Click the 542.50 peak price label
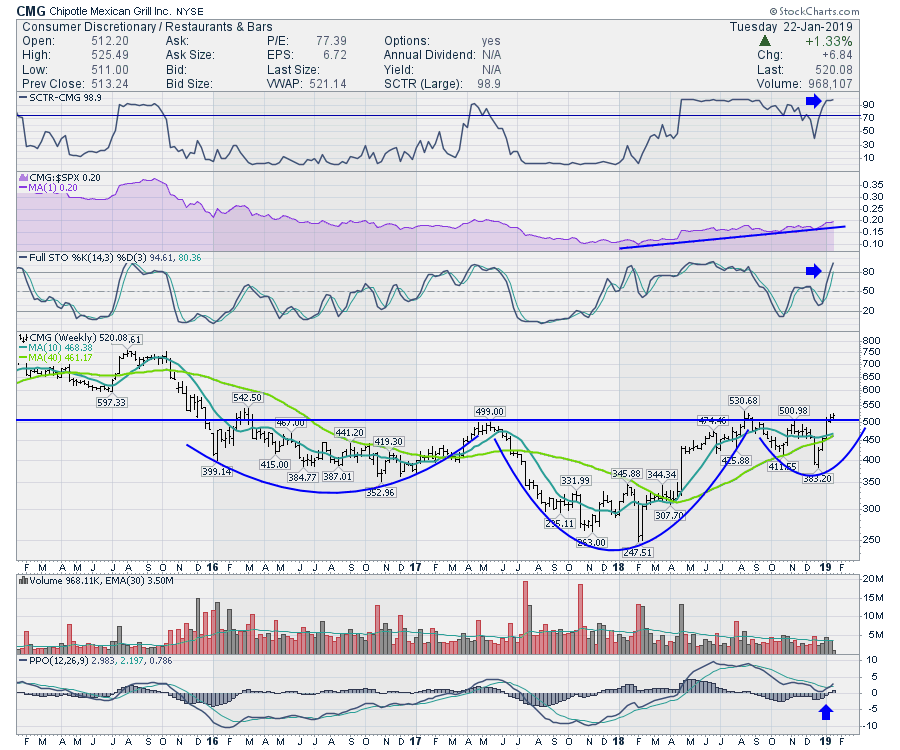The width and height of the screenshot is (900, 750). coord(247,398)
